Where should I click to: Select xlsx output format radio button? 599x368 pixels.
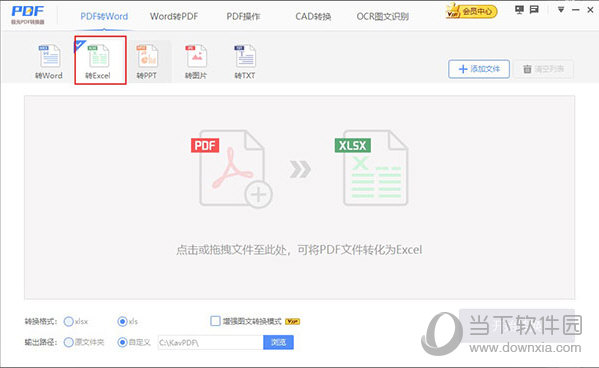(x=69, y=321)
